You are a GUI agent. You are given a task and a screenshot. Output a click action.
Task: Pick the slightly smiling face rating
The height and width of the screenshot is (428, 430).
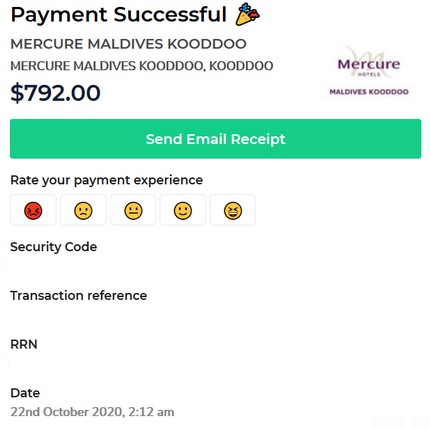click(183, 210)
